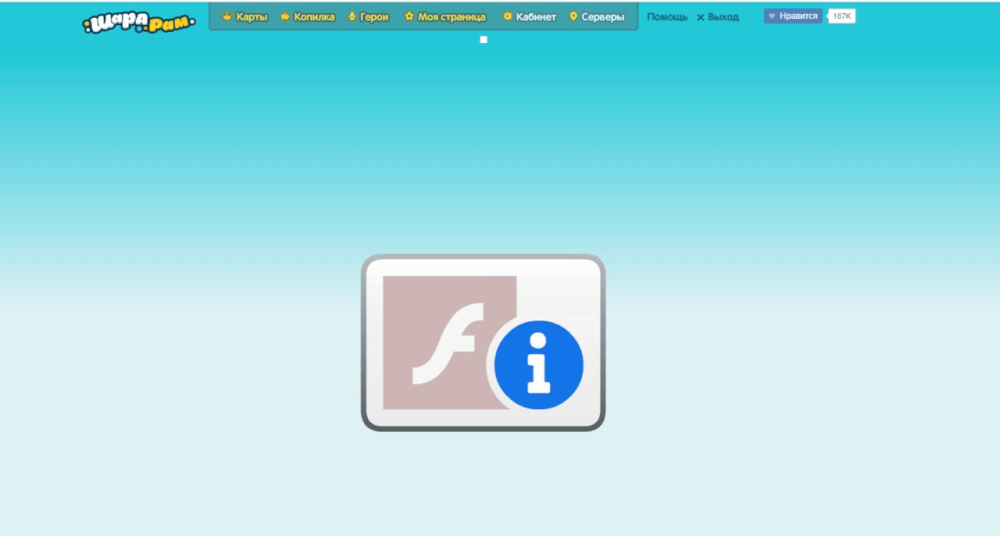Go to the Герои section
This screenshot has width=1000, height=536.
[x=374, y=17]
